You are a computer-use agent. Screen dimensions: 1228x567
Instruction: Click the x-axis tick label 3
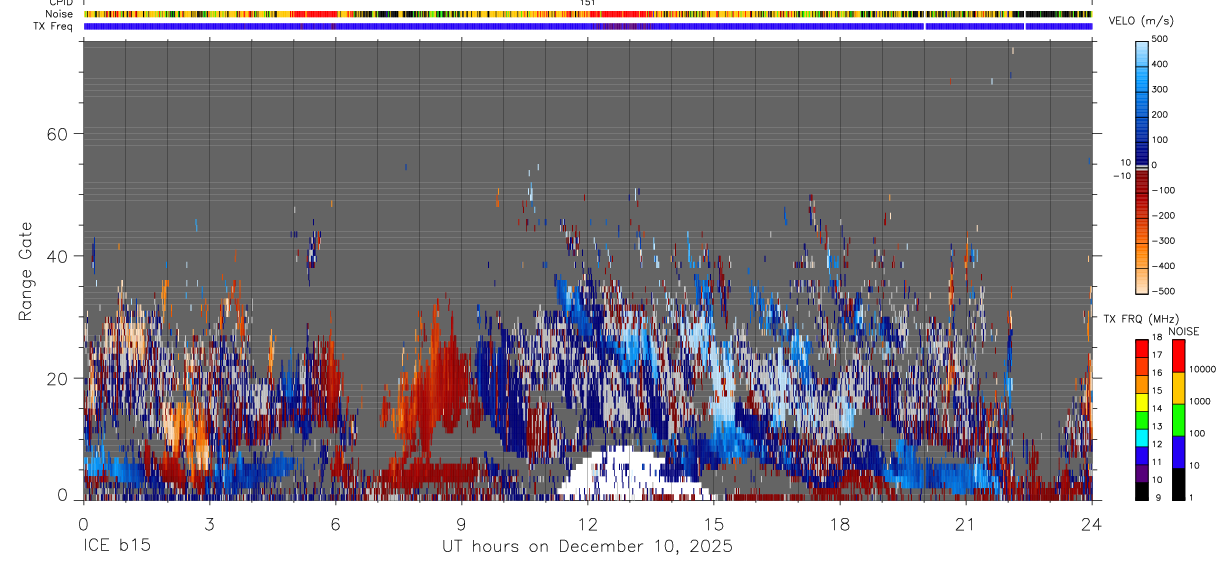209,523
